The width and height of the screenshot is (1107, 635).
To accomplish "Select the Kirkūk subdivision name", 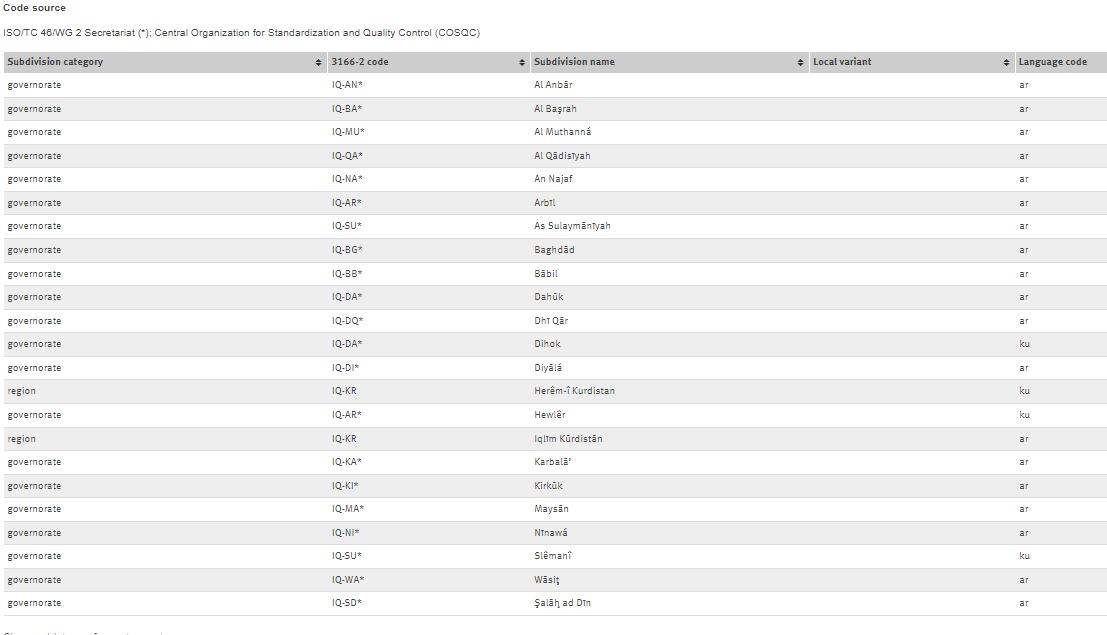I will (548, 486).
